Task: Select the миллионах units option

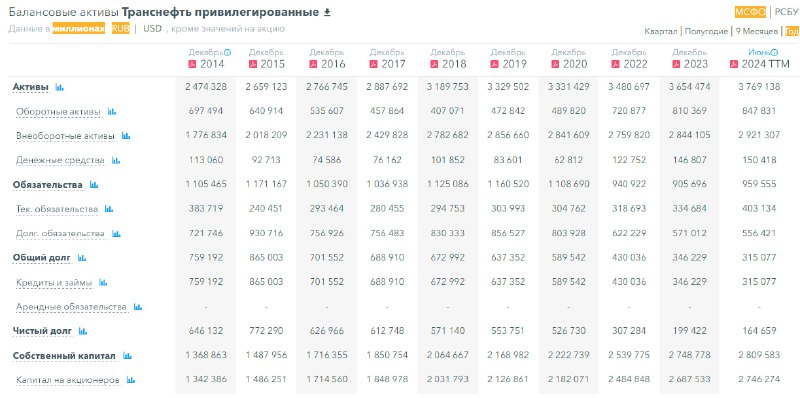Action: pyautogui.click(x=79, y=29)
